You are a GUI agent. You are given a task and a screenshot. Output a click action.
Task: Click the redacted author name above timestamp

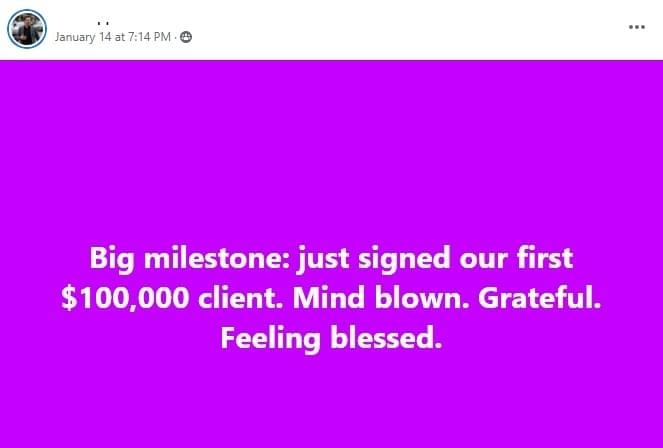coord(104,23)
